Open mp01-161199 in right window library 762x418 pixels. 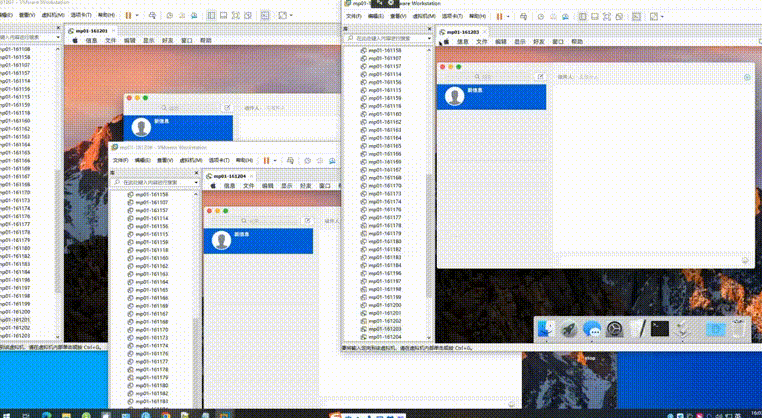click(384, 297)
